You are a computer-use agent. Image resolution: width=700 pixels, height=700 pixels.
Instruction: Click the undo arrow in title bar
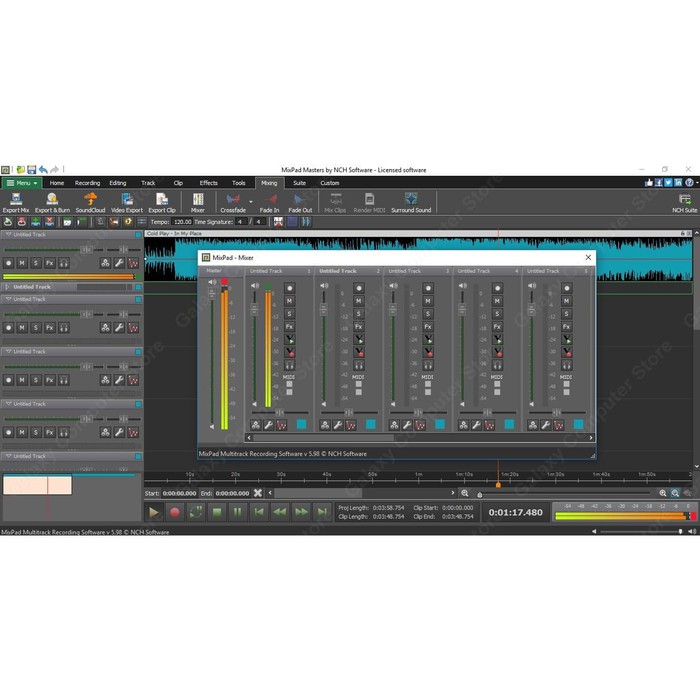[x=43, y=170]
